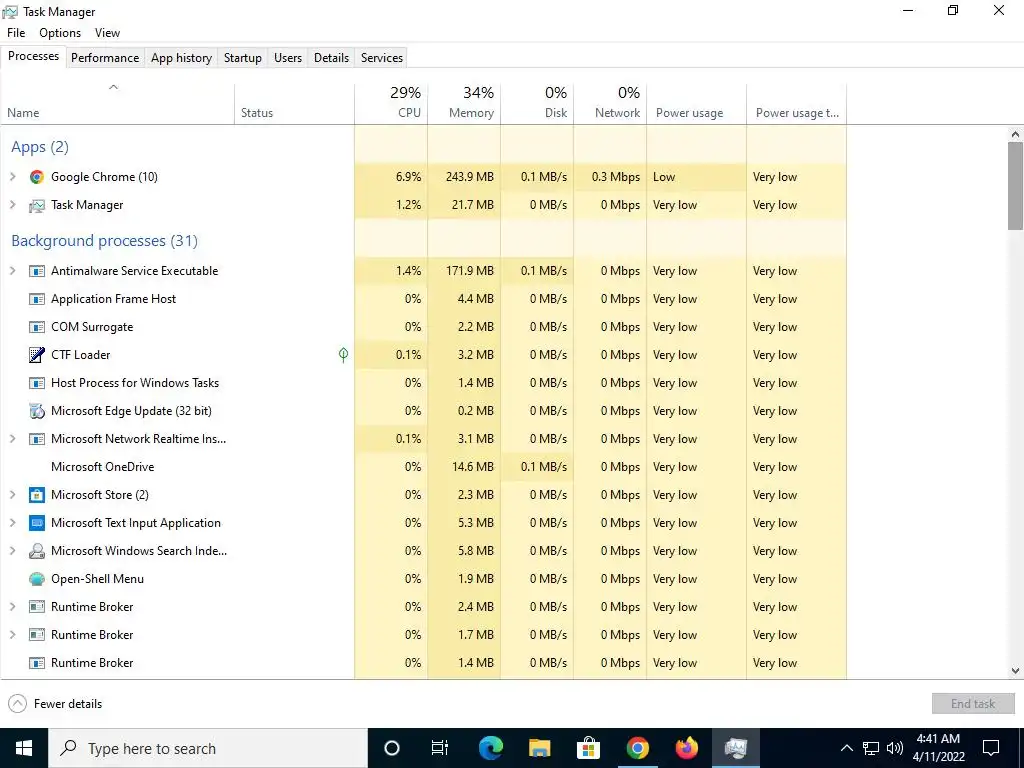The image size is (1024, 768).
Task: Sort by the Power usage column header
Action: (x=697, y=103)
